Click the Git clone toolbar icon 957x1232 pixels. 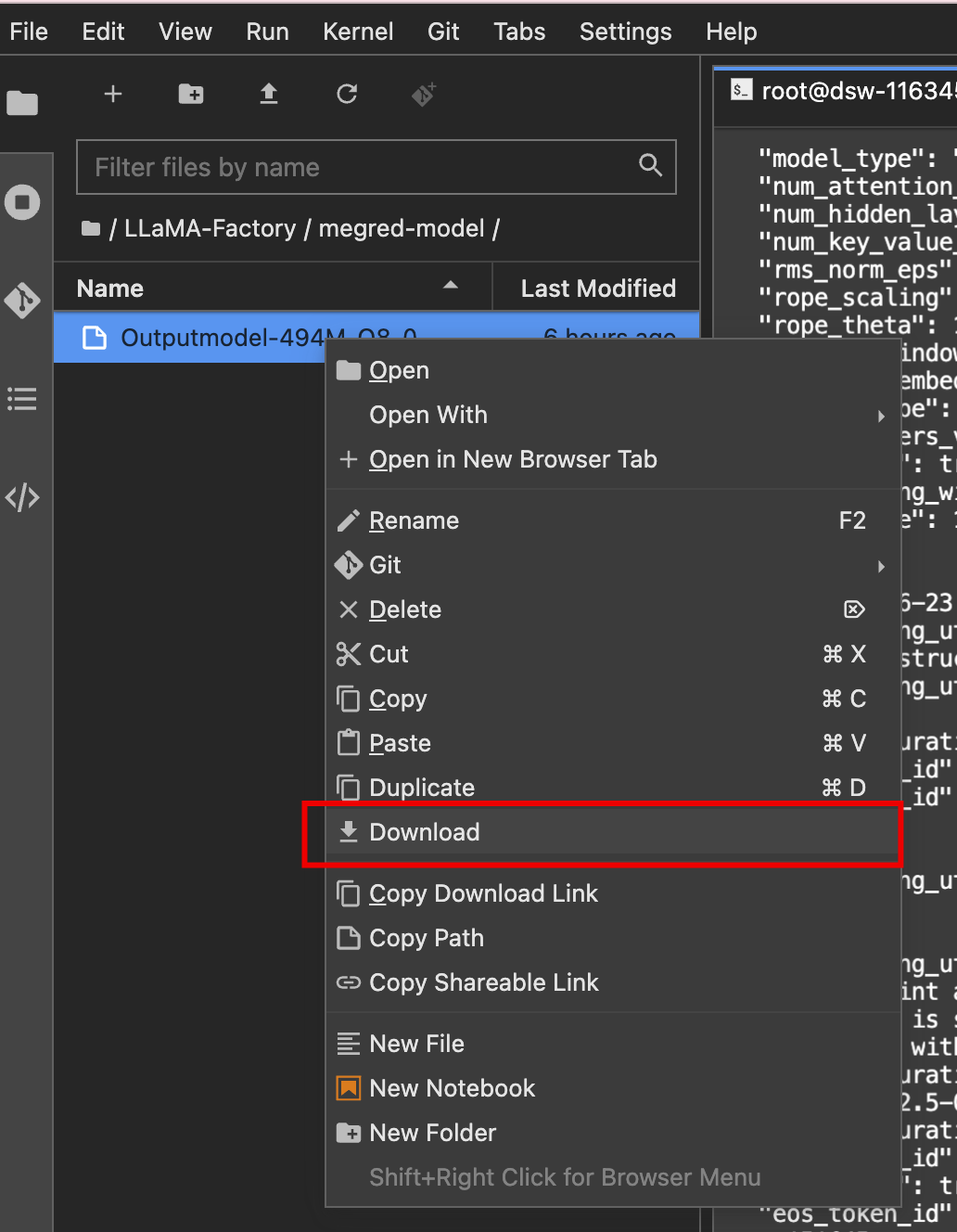coord(424,94)
